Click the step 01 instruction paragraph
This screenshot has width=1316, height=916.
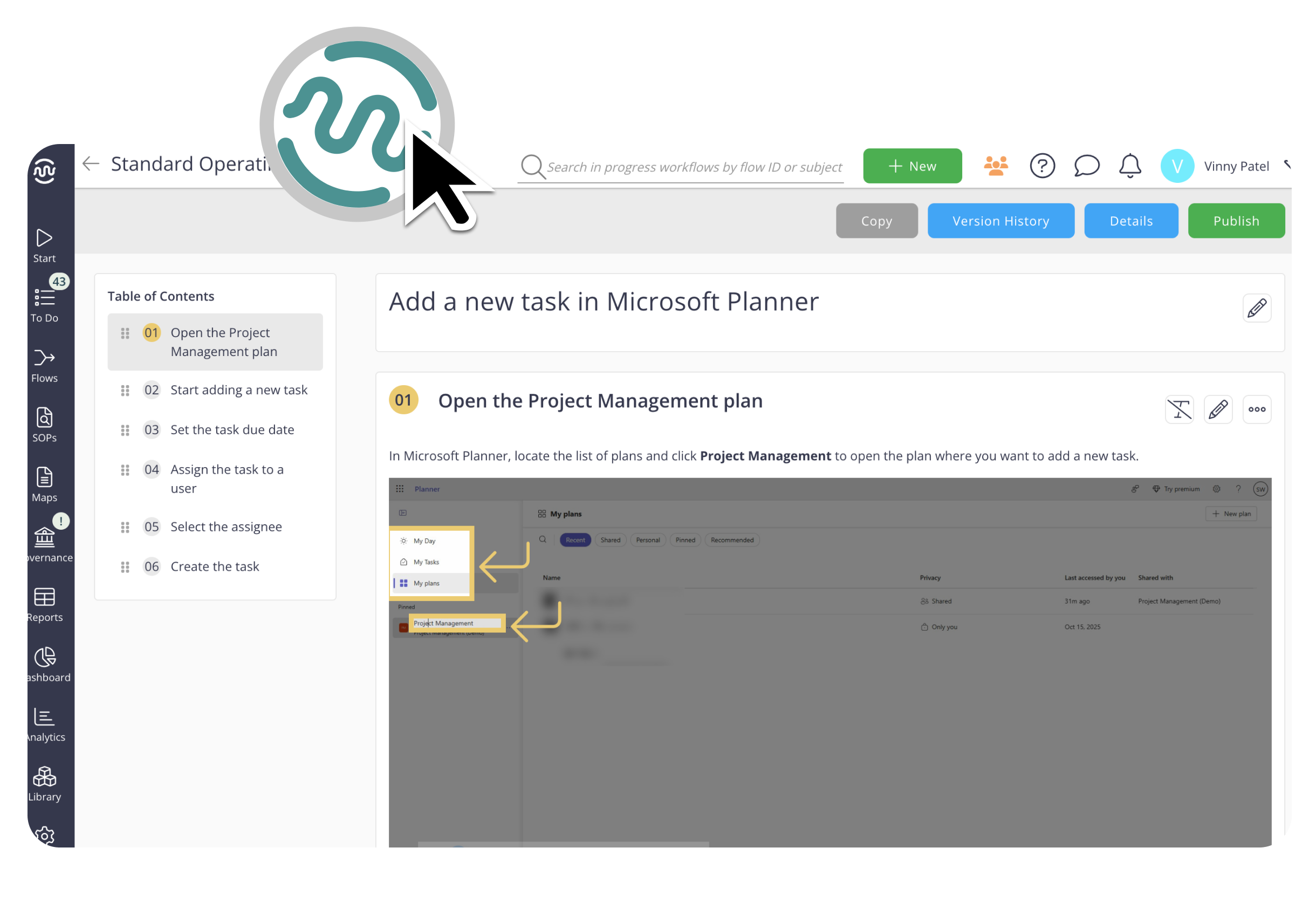click(x=764, y=456)
